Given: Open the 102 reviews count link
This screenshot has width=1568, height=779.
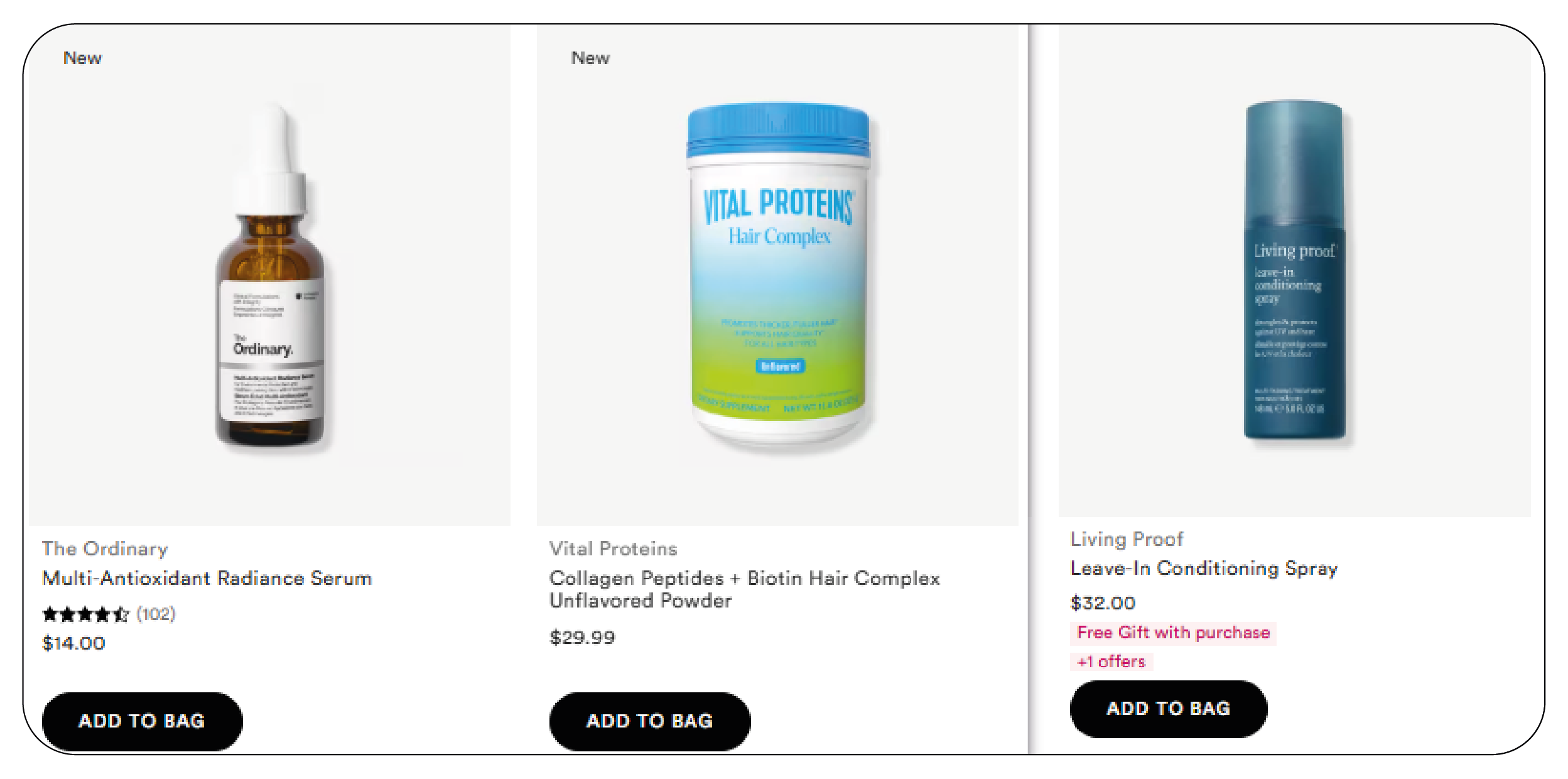Looking at the screenshot, I should point(156,614).
